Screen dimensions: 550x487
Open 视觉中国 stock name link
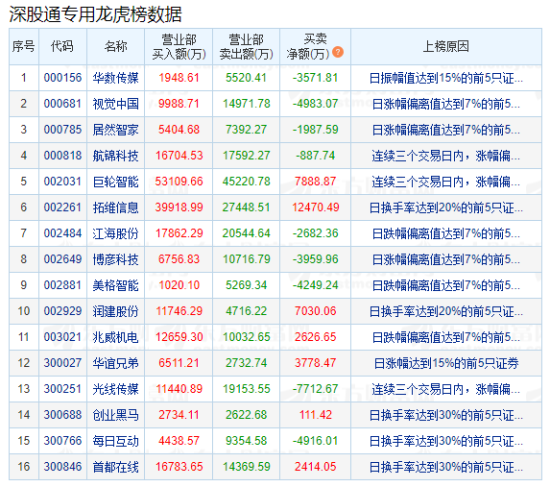(x=115, y=104)
